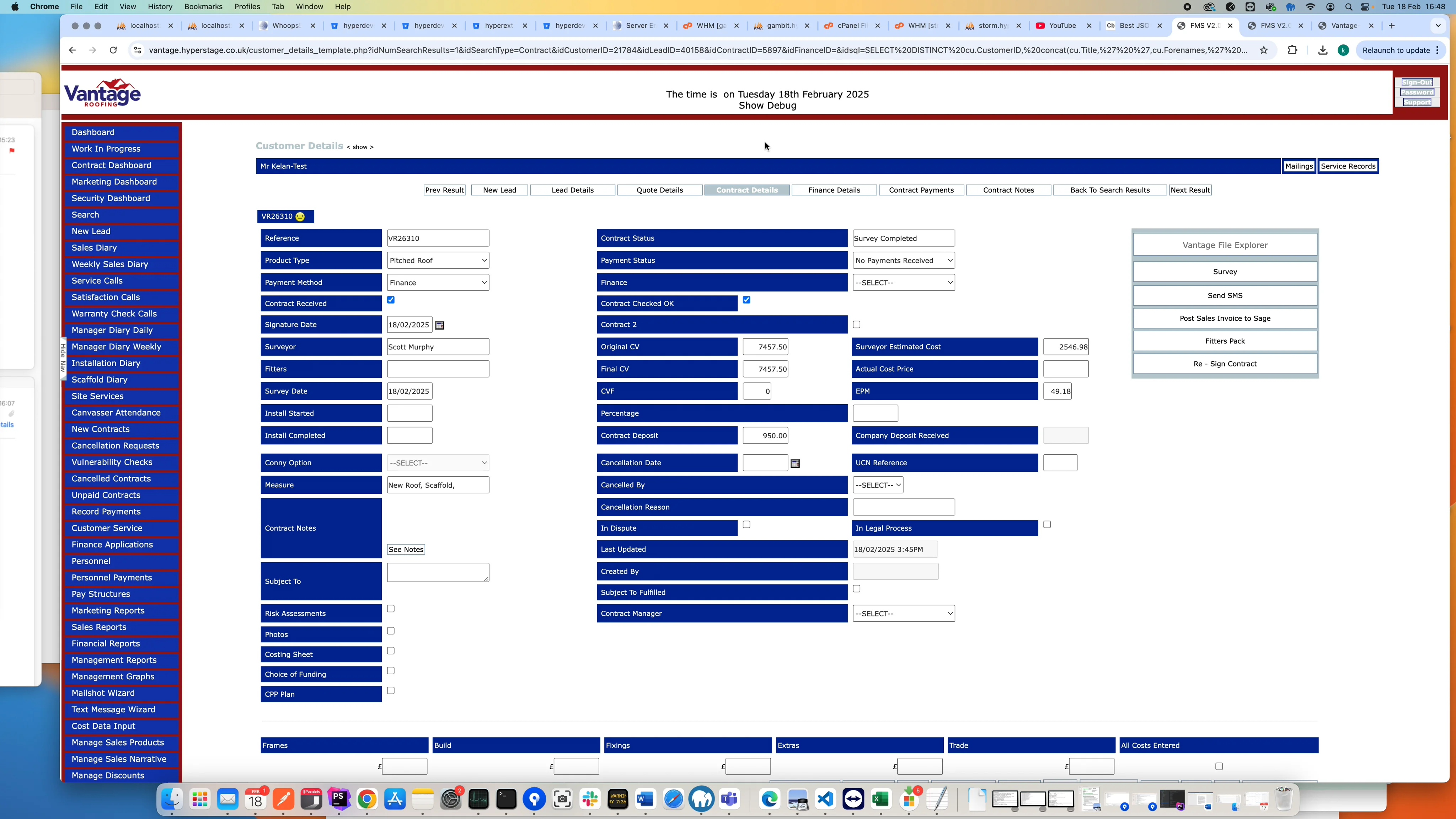Switch to the Finance Details tab
The width and height of the screenshot is (1456, 819).
coord(834,190)
